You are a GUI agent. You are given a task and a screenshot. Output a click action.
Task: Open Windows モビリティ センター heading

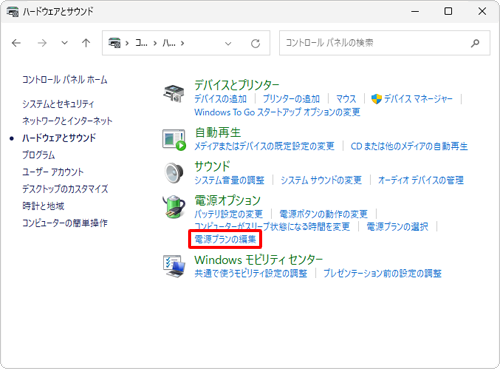point(259,260)
